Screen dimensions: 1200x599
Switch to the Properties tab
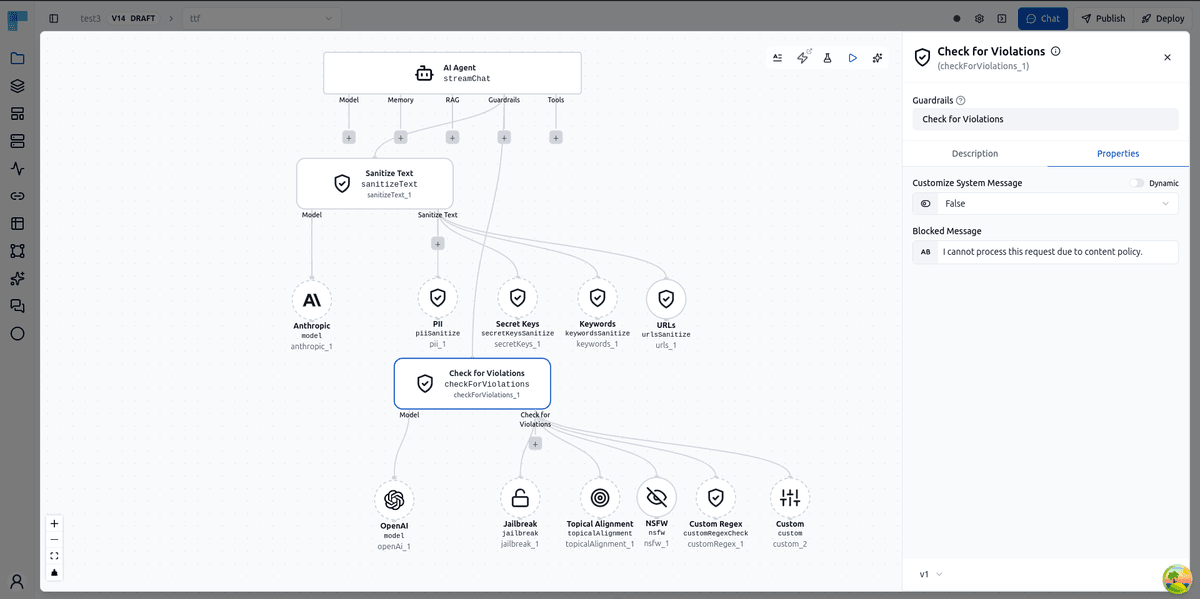coord(1118,154)
